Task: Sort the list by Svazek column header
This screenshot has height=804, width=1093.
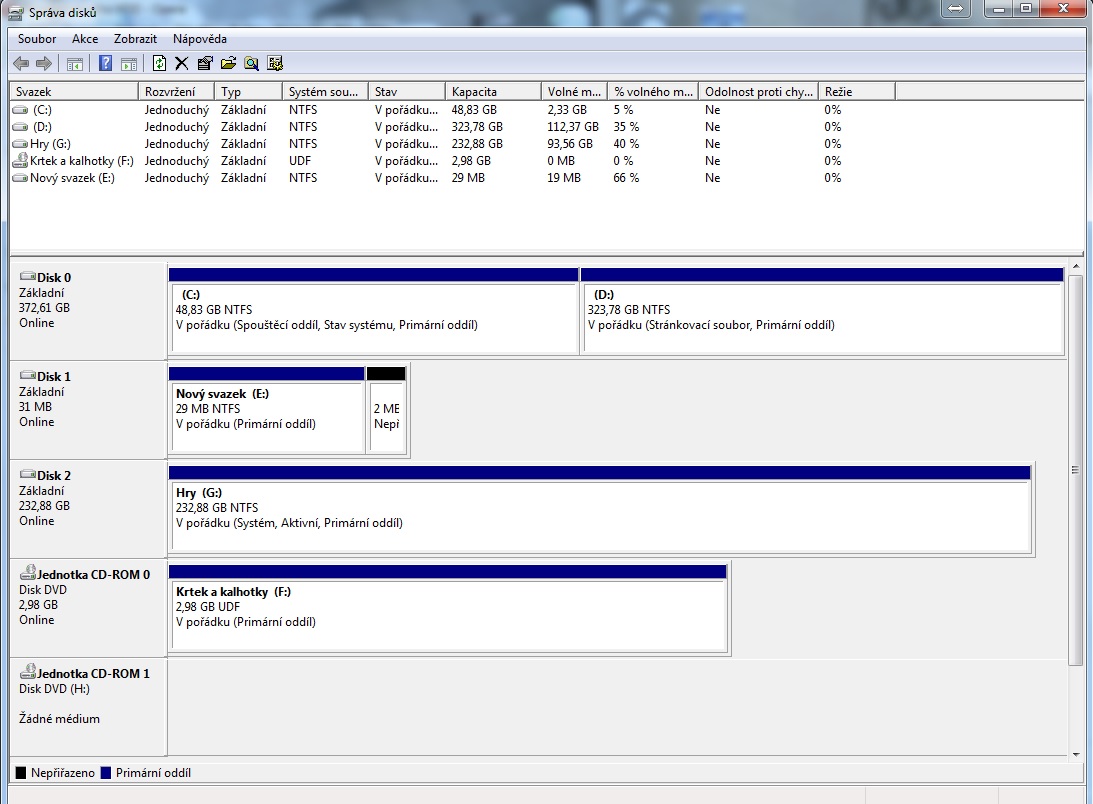Action: (73, 92)
